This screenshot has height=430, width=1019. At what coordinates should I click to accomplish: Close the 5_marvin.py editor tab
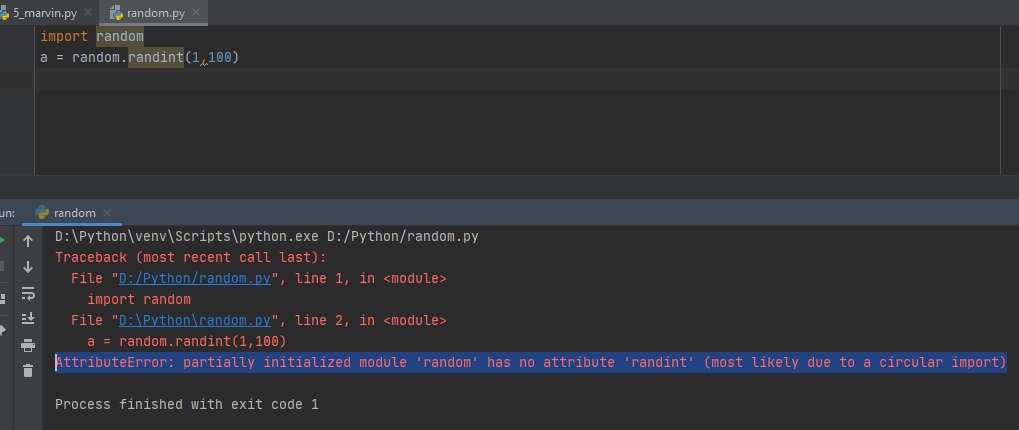pyautogui.click(x=88, y=13)
